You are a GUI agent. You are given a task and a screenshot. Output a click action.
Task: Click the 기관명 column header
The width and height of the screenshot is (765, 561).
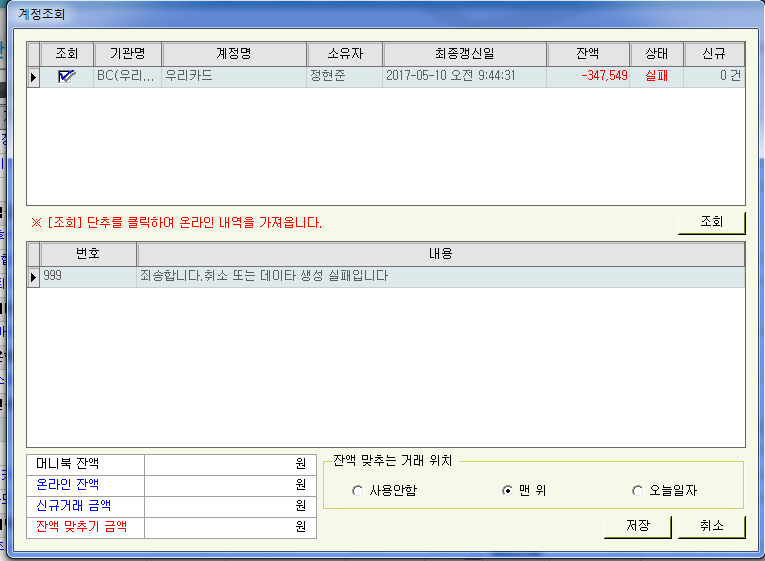(x=127, y=54)
